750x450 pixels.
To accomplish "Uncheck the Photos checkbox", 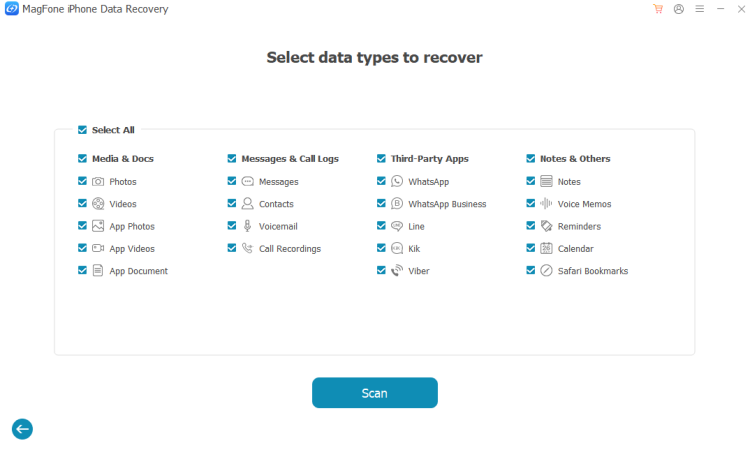I will pos(82,181).
